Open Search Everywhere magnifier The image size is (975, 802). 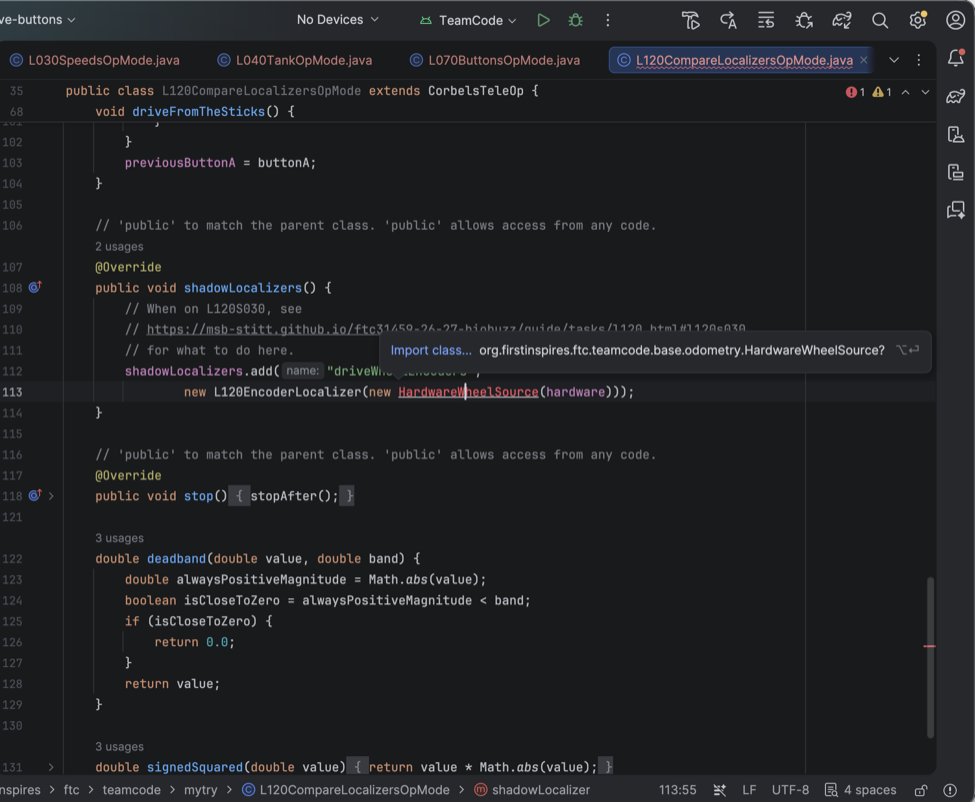coord(880,21)
